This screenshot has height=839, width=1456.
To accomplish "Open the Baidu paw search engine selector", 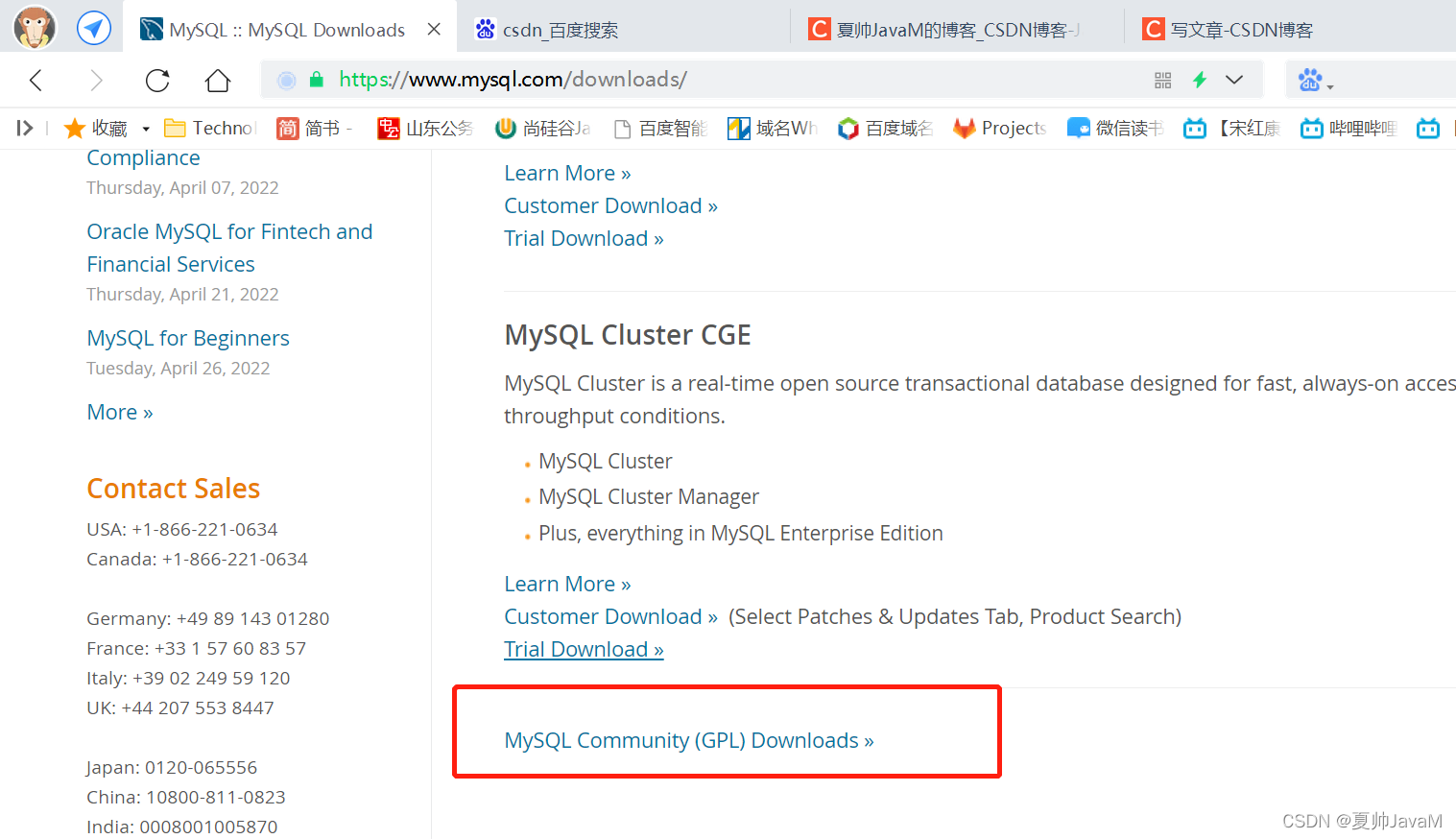I will pos(1316,80).
